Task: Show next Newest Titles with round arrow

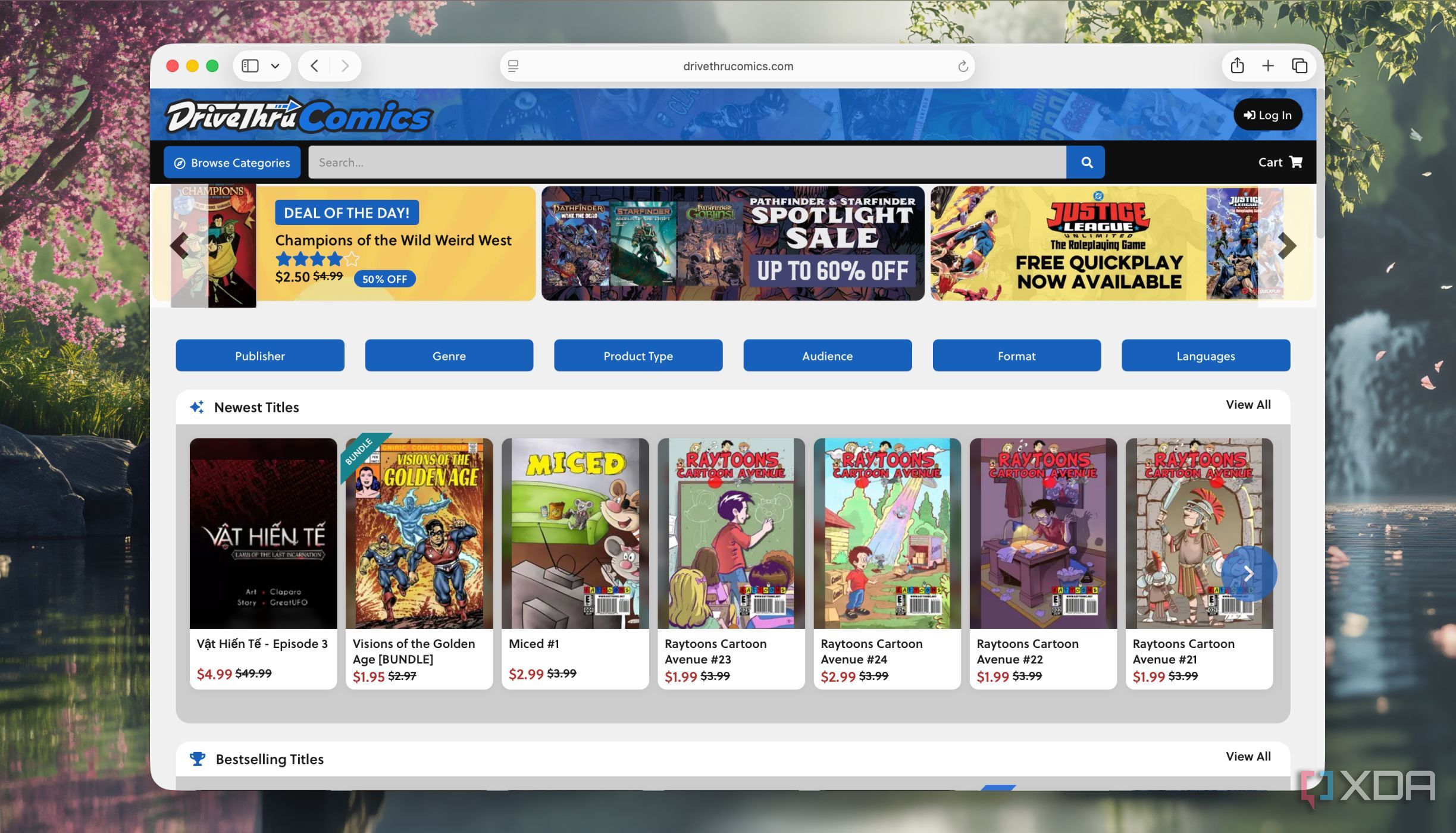Action: pos(1248,574)
